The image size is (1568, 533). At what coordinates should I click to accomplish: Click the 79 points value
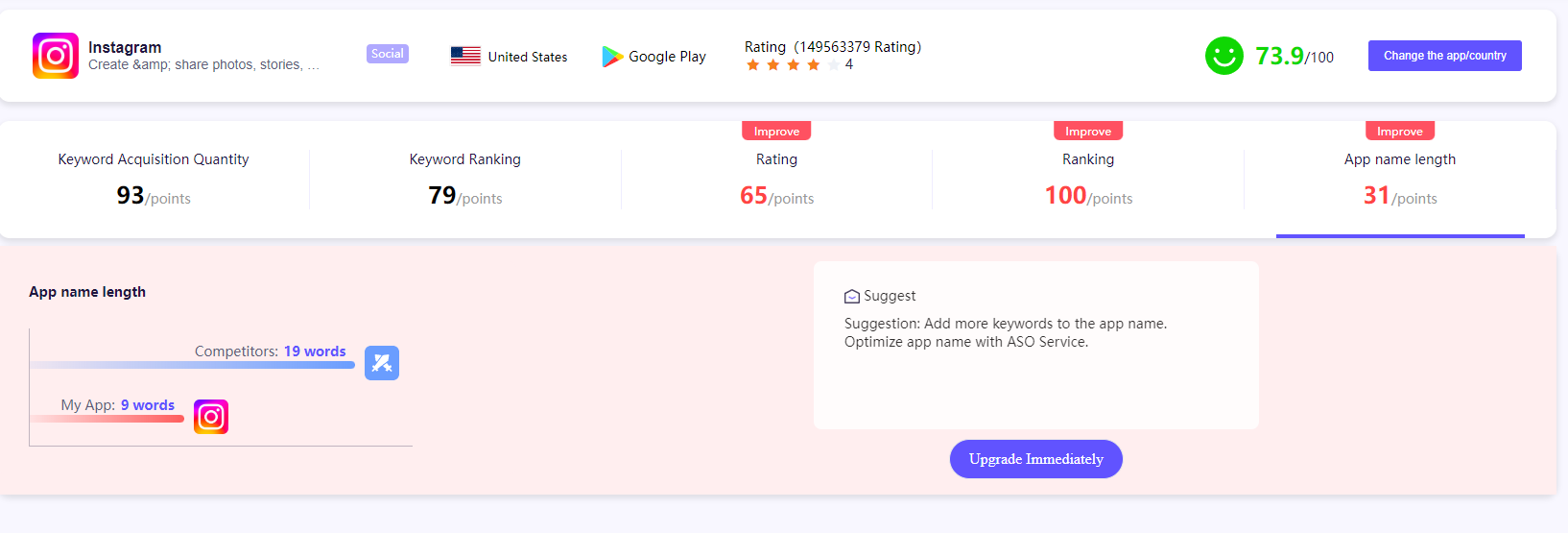click(465, 196)
